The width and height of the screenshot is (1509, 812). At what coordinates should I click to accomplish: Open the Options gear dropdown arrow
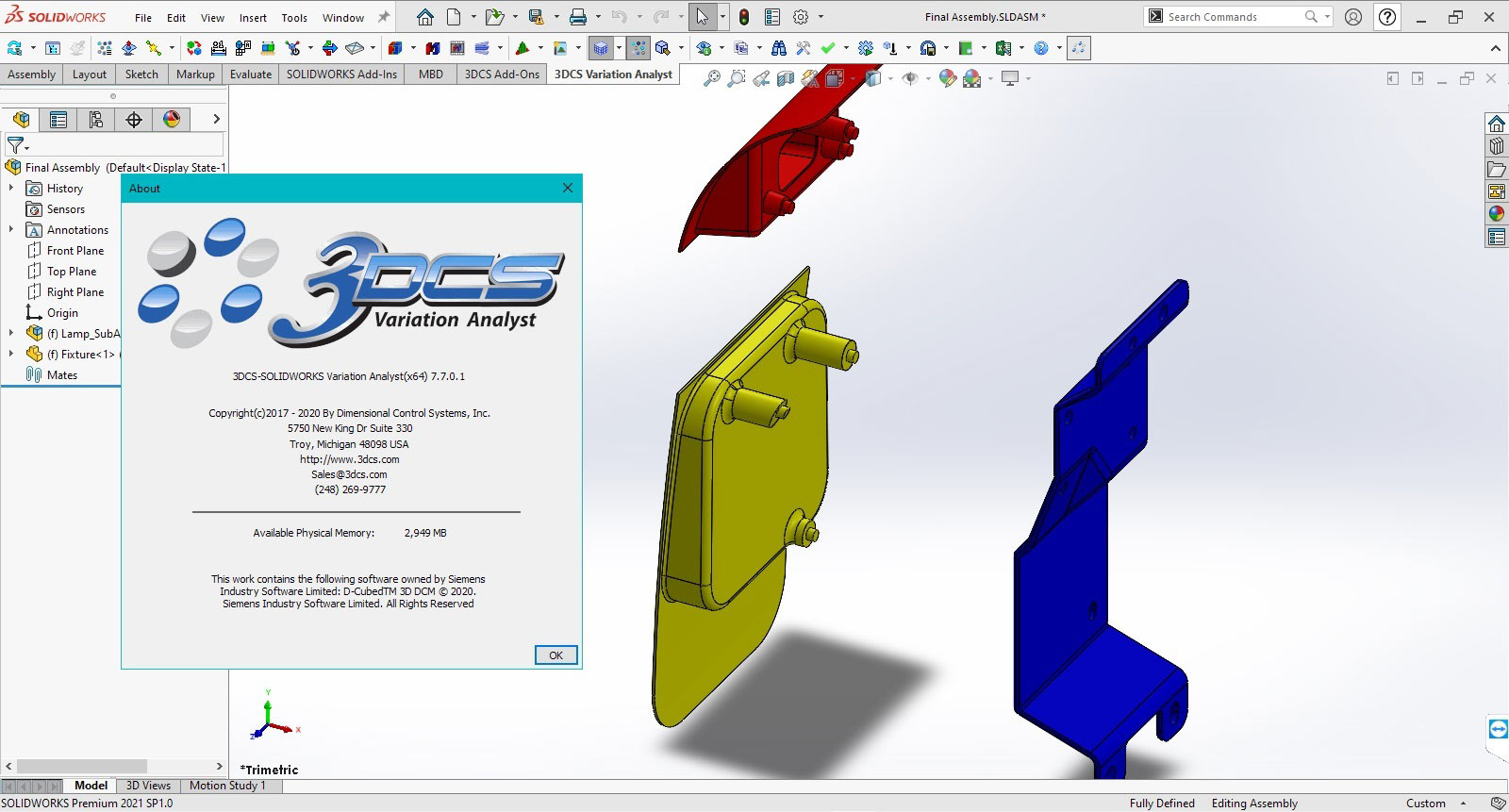821,17
